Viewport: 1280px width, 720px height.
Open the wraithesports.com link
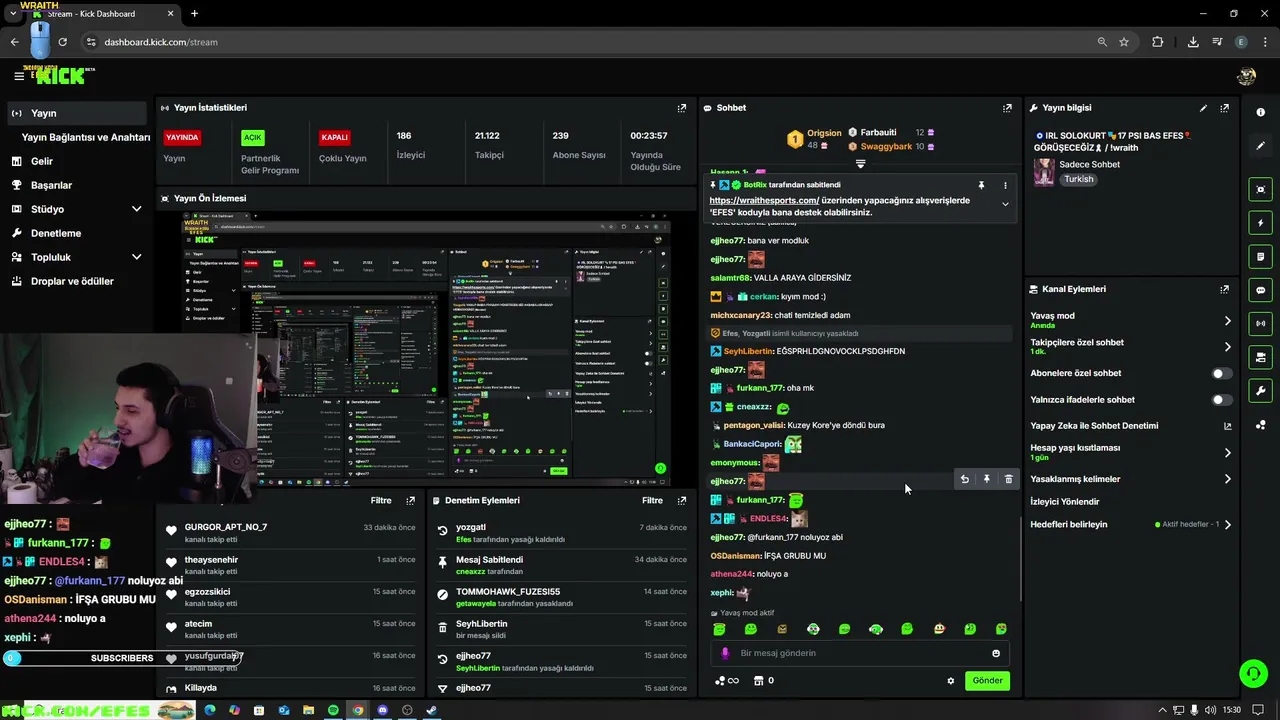[764, 200]
